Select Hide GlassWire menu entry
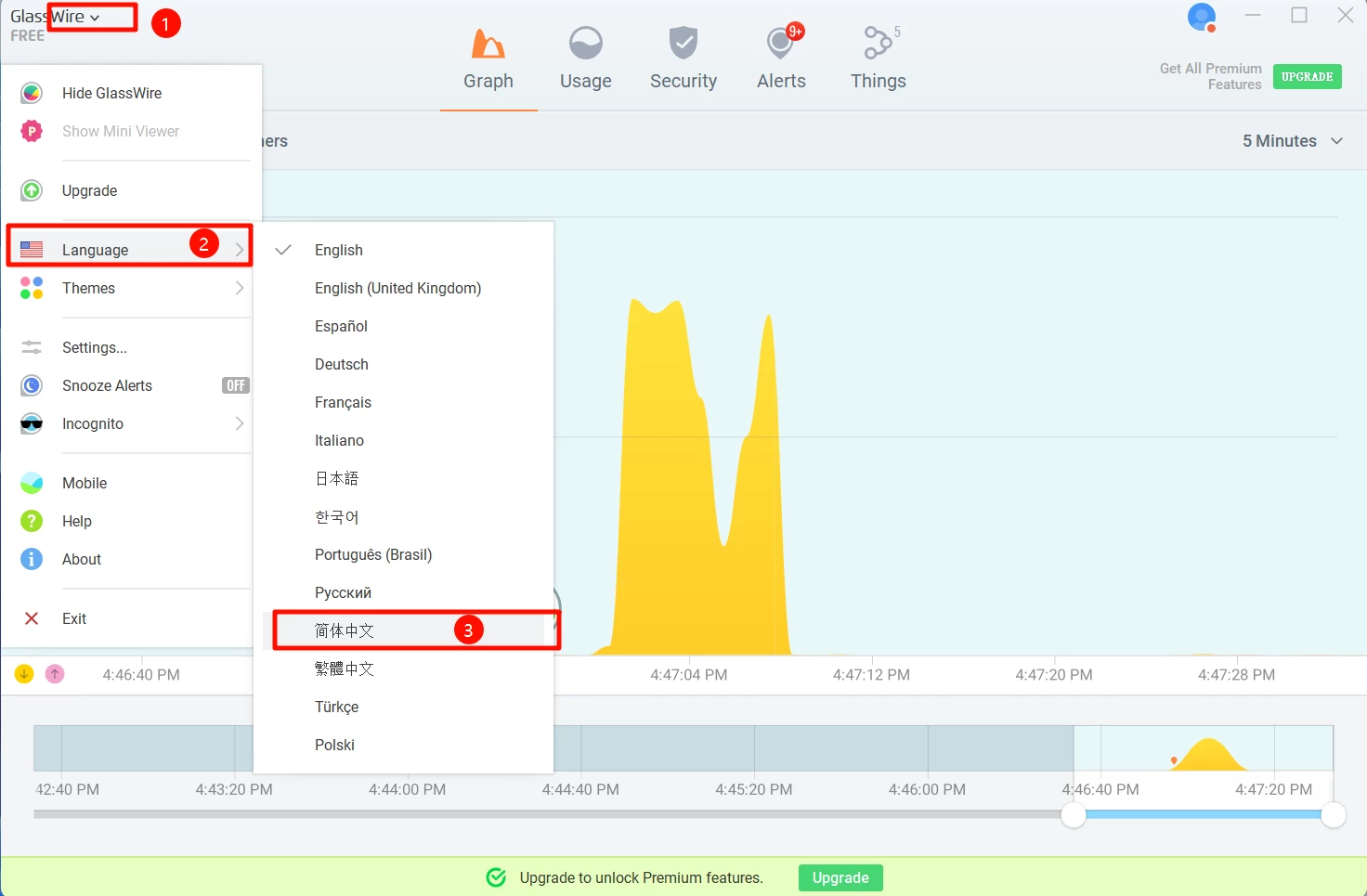 click(111, 94)
